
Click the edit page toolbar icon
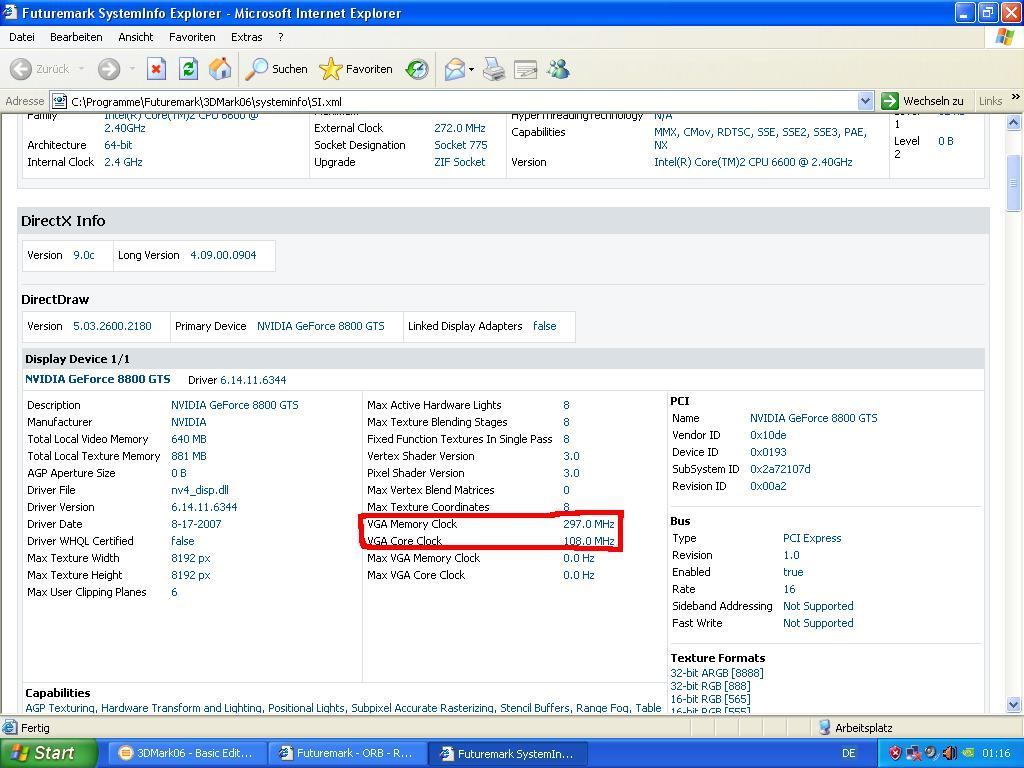525,69
